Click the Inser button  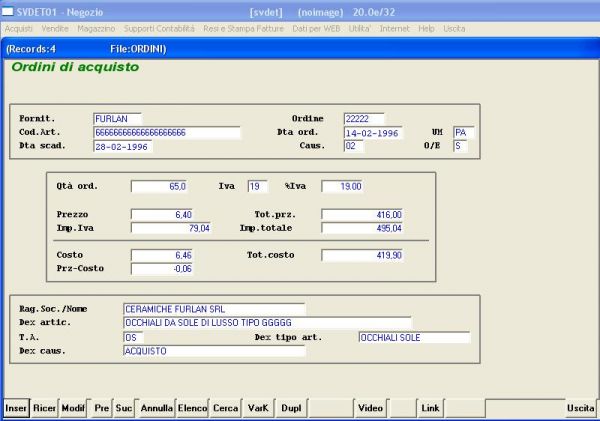point(16,408)
